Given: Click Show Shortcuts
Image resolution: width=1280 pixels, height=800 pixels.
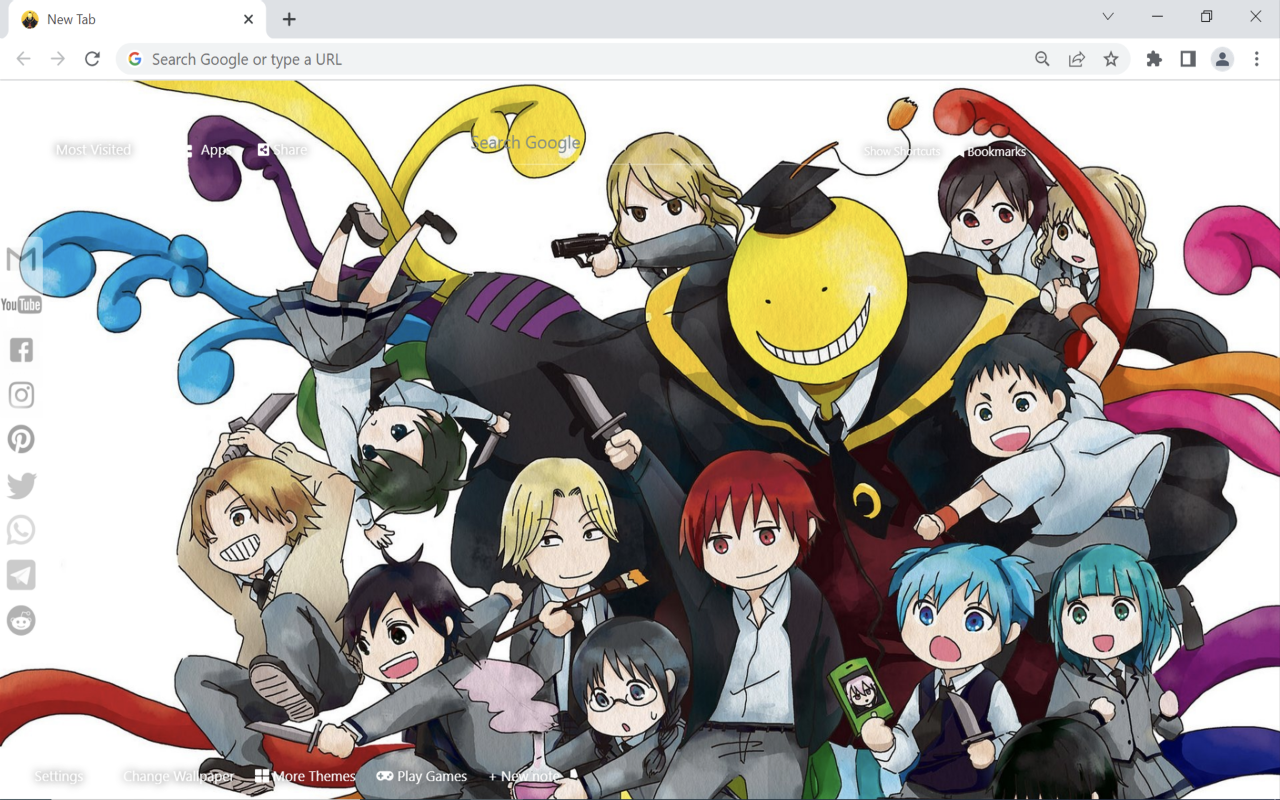Looking at the screenshot, I should [902, 151].
